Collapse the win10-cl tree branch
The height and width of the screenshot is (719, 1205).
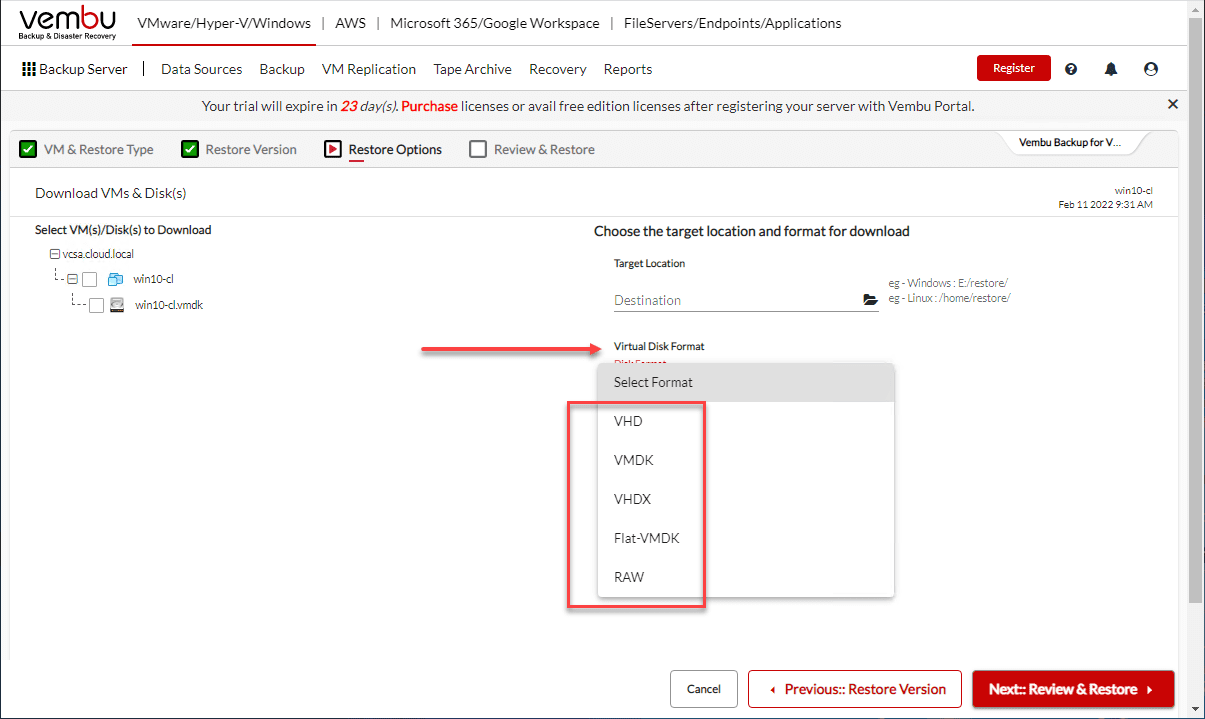coord(71,279)
